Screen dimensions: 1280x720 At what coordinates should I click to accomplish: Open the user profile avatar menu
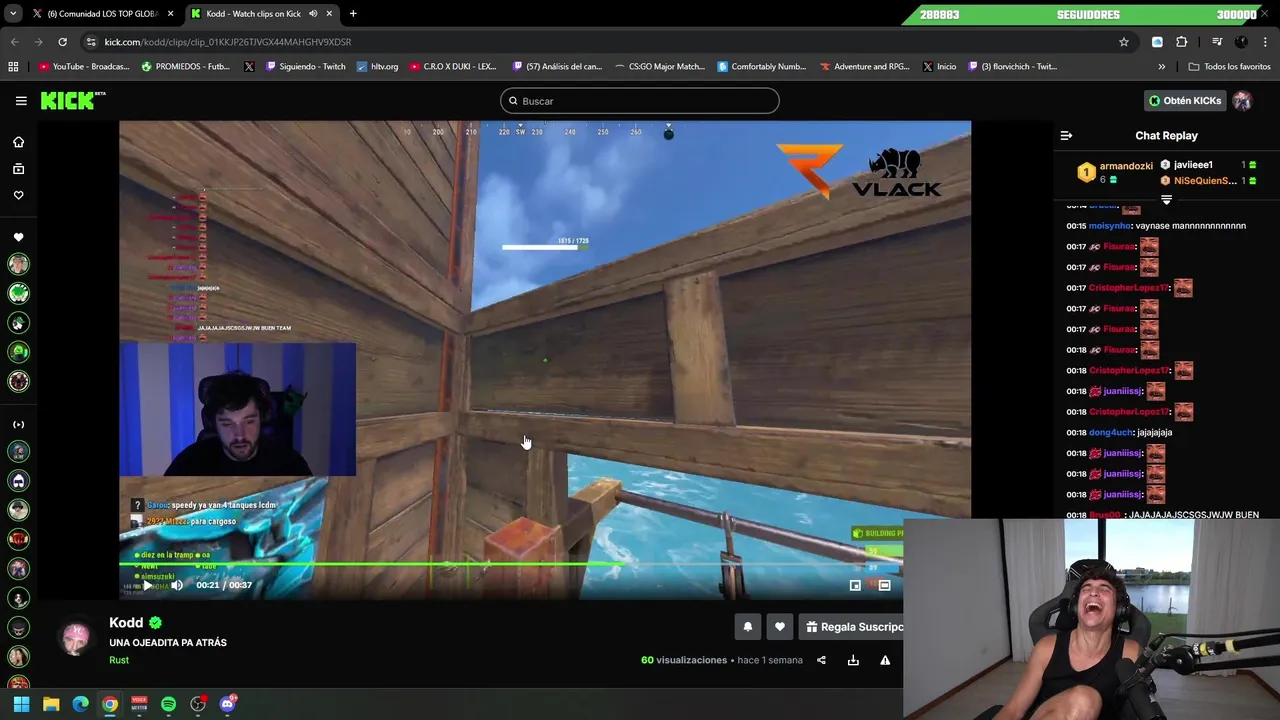click(x=1242, y=101)
